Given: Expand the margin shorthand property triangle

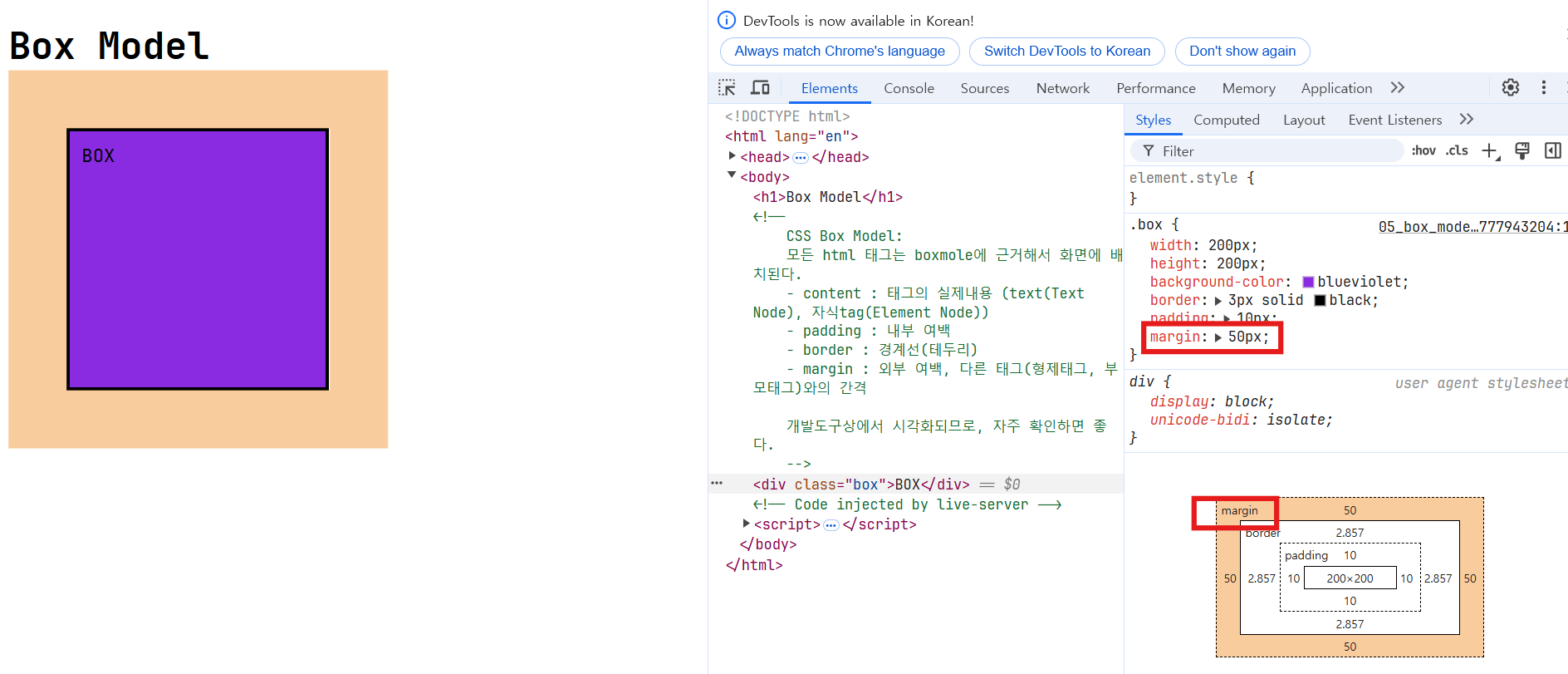Looking at the screenshot, I should click(1218, 337).
